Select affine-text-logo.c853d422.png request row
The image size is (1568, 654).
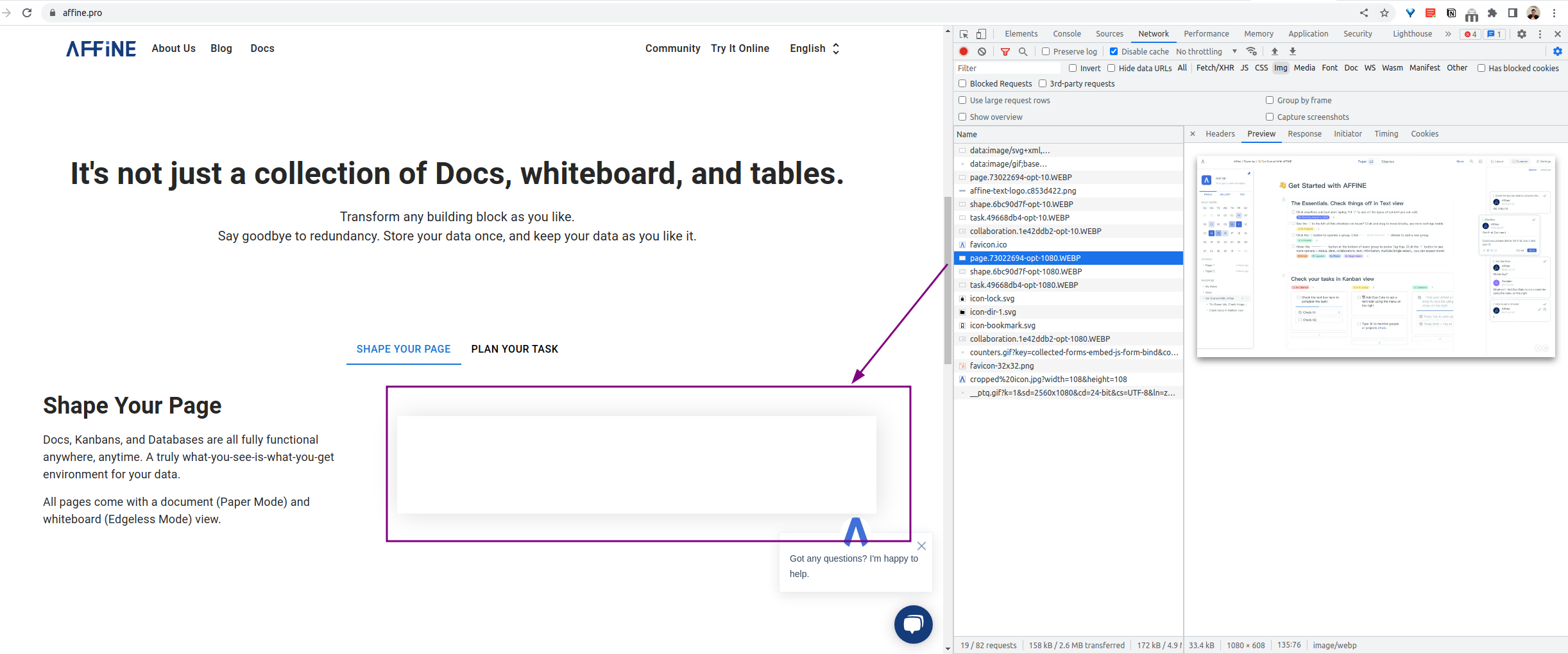click(1068, 190)
